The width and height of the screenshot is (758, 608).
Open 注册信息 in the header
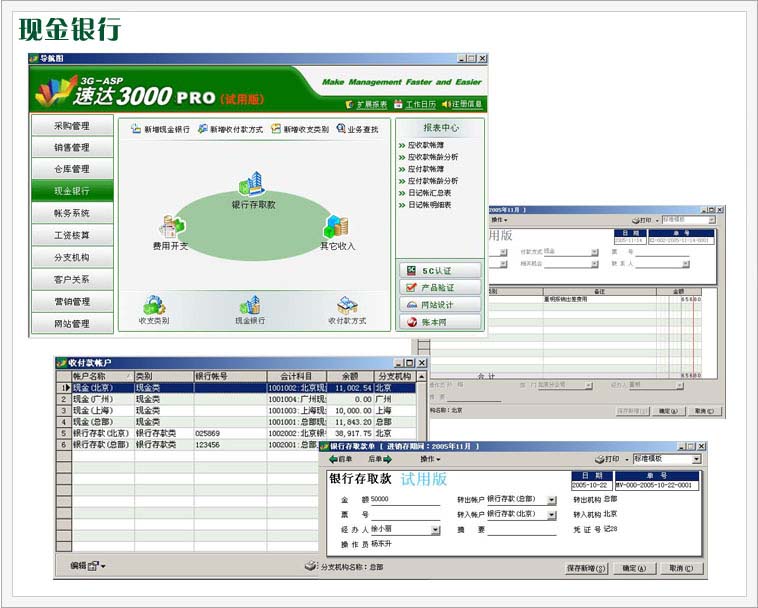[462, 104]
